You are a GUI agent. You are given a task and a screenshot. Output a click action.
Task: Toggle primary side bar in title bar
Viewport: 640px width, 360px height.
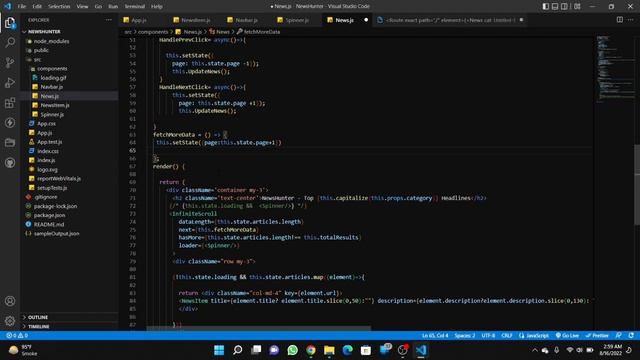point(546,6)
